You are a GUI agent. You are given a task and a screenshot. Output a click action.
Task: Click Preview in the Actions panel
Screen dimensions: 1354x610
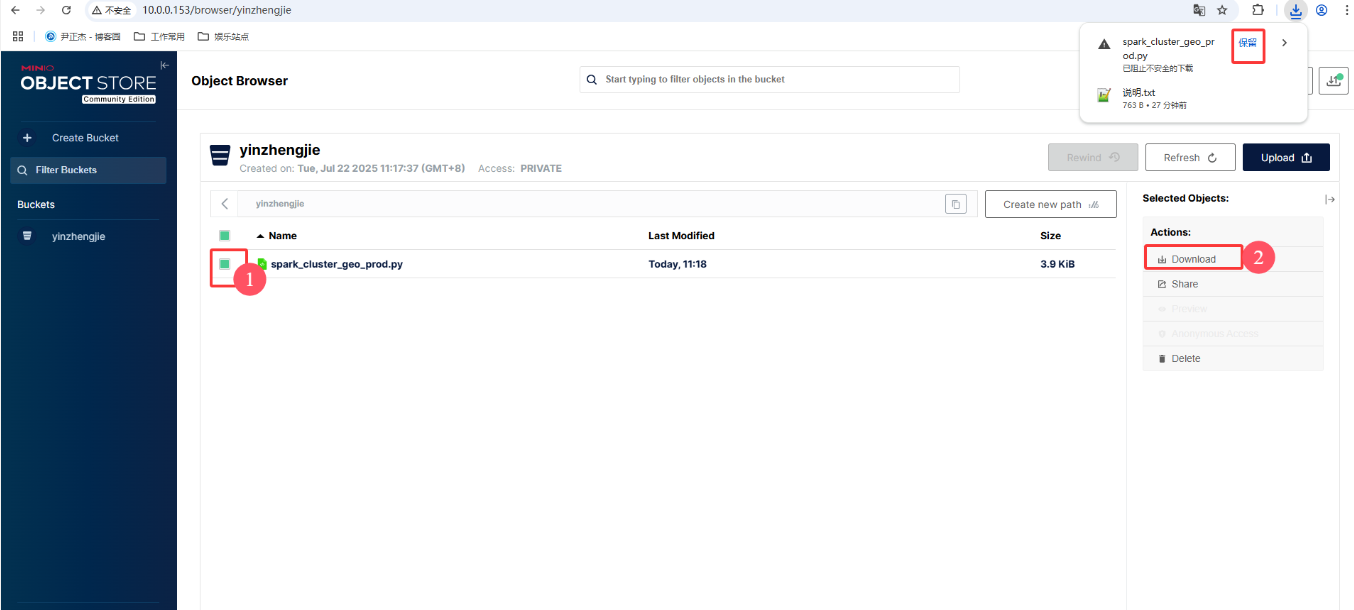[1233, 309]
